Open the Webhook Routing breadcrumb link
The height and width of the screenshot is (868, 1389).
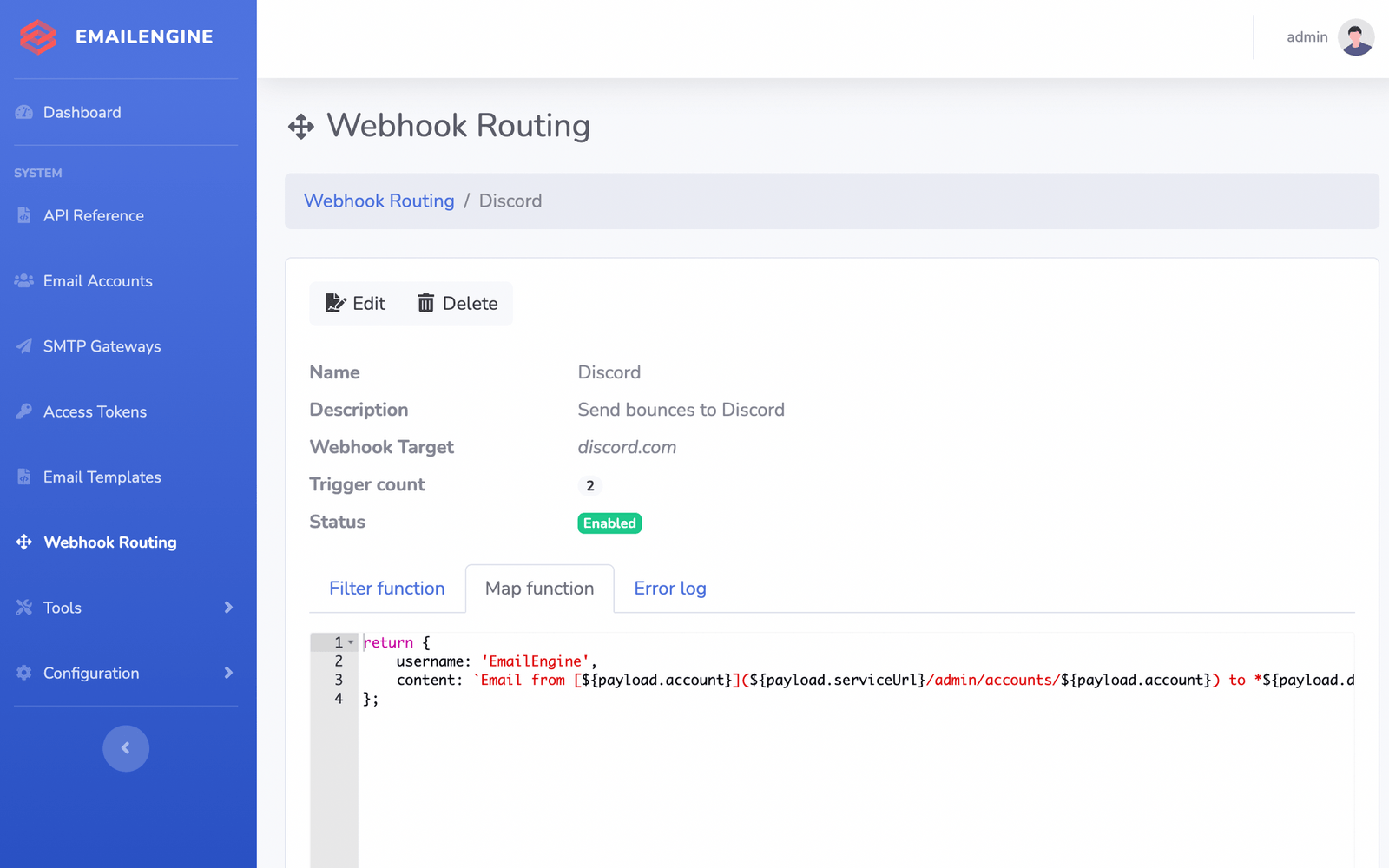tap(379, 201)
